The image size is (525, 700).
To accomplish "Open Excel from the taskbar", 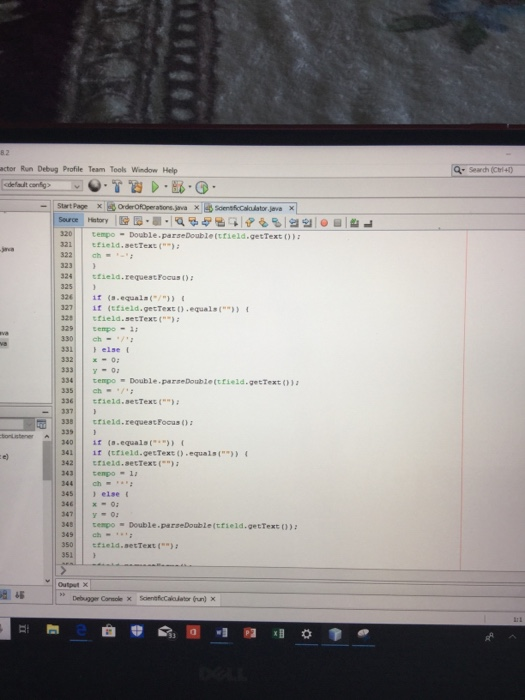I will [x=278, y=633].
